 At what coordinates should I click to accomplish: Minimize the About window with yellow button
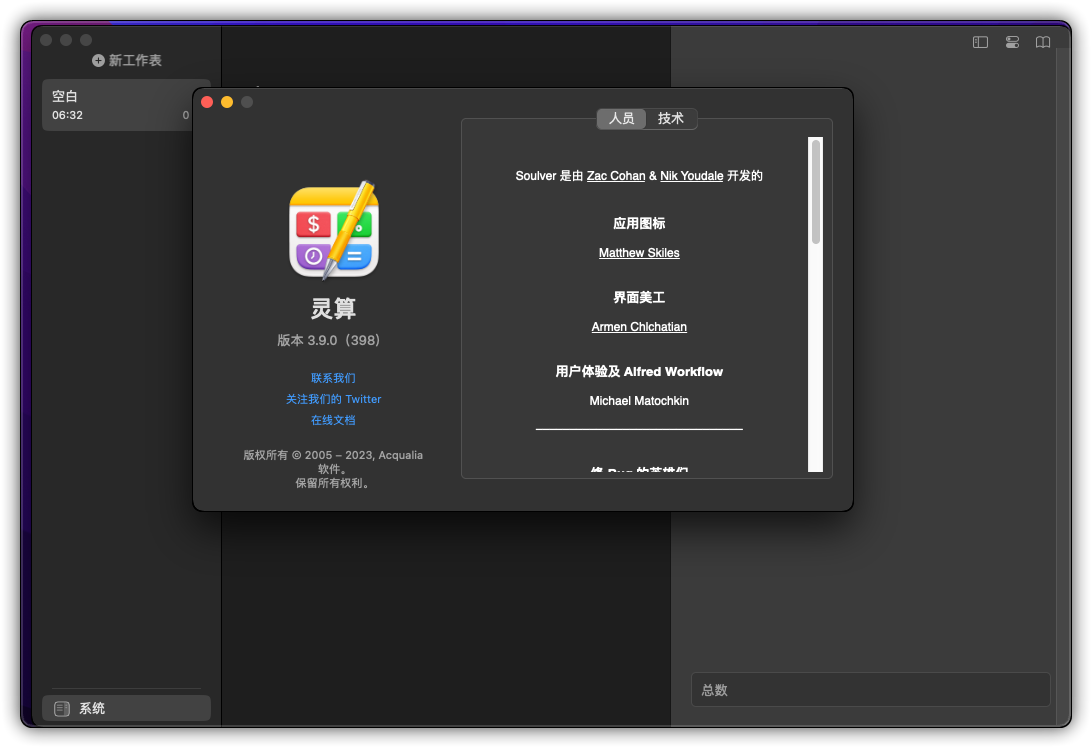point(227,102)
